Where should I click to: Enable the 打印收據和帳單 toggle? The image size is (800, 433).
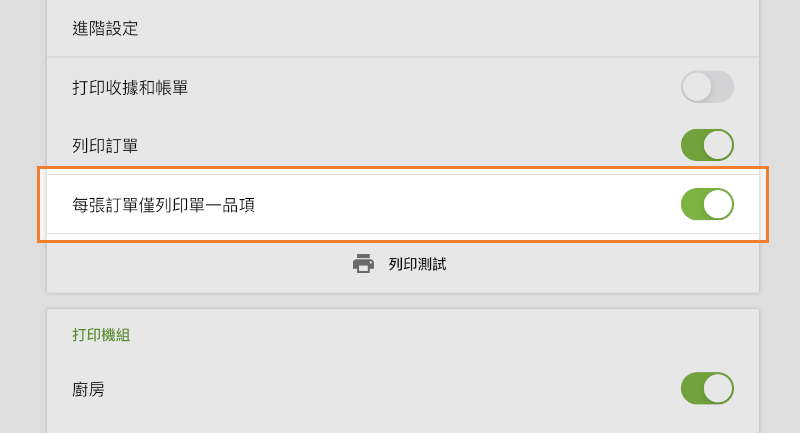point(707,87)
